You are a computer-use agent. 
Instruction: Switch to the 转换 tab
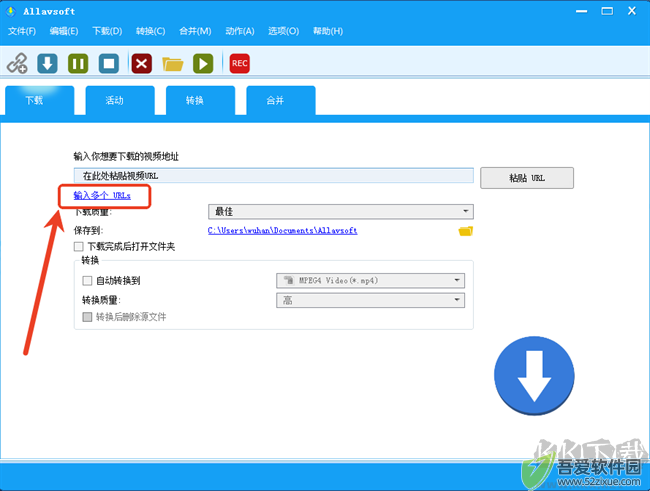pyautogui.click(x=201, y=100)
